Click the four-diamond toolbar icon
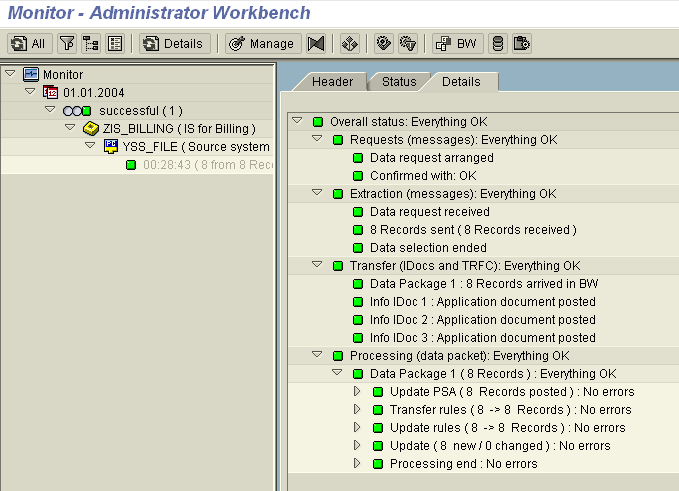Screen dimensions: 679x491 point(349,44)
